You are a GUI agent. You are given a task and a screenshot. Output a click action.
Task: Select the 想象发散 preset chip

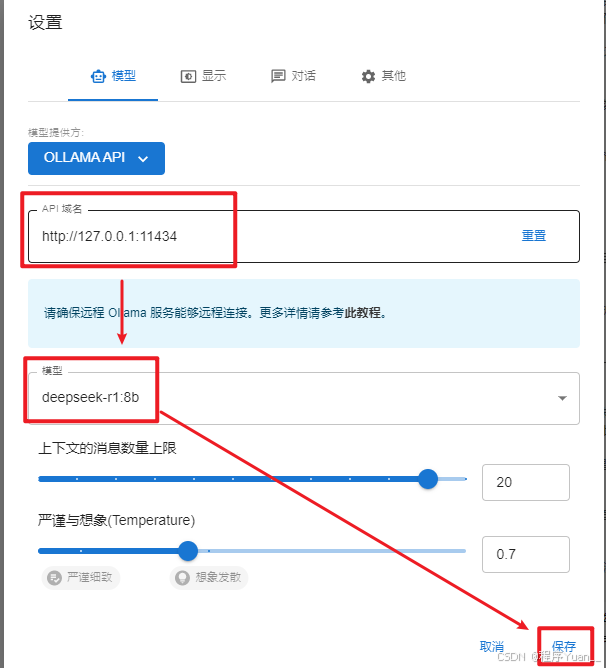[x=209, y=578]
